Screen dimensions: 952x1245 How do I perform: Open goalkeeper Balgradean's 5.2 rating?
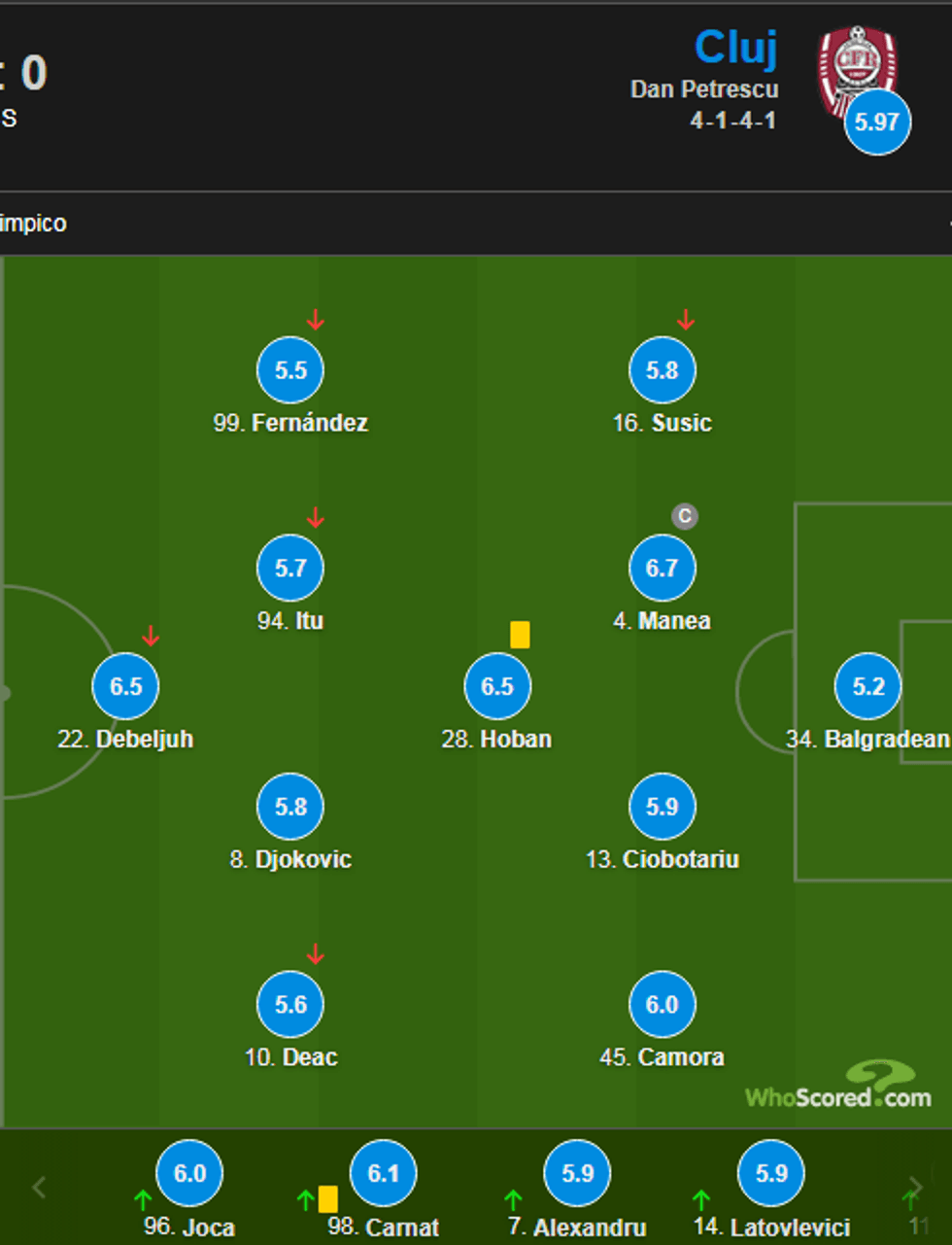pos(868,686)
